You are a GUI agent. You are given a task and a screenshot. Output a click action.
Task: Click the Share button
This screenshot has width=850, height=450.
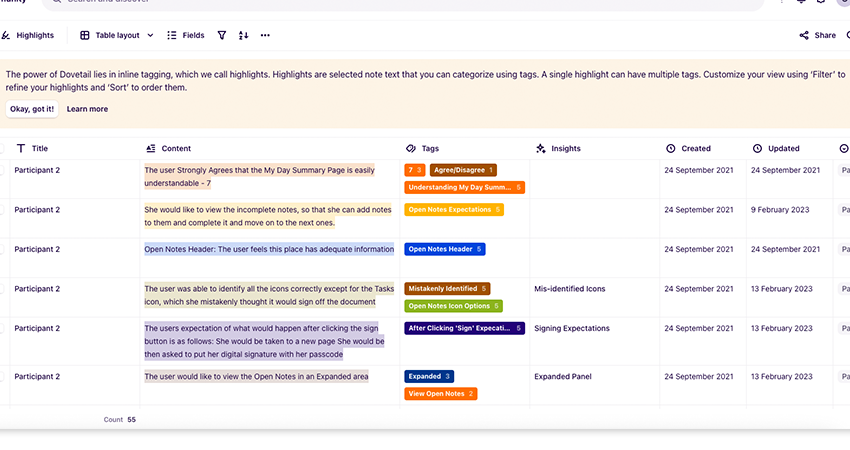point(817,35)
